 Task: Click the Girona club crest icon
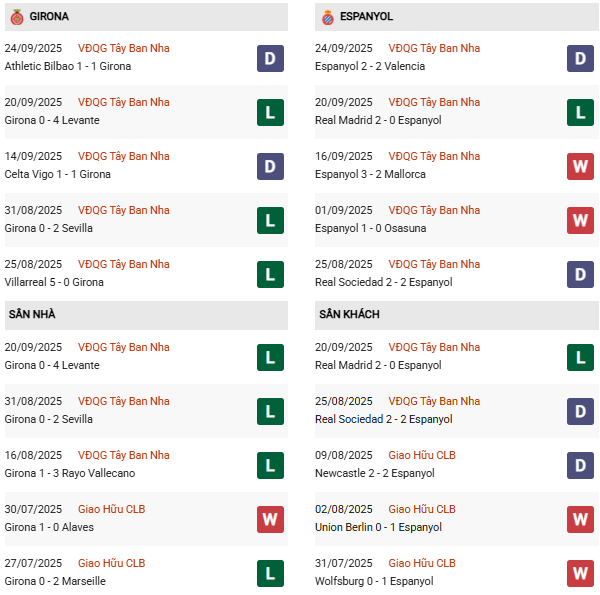tap(16, 17)
